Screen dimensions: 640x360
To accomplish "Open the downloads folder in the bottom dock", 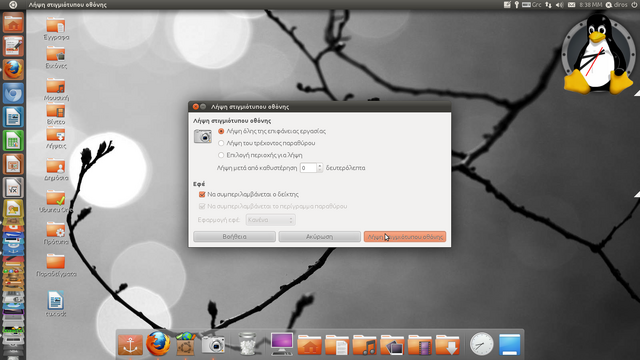I will pos(447,345).
